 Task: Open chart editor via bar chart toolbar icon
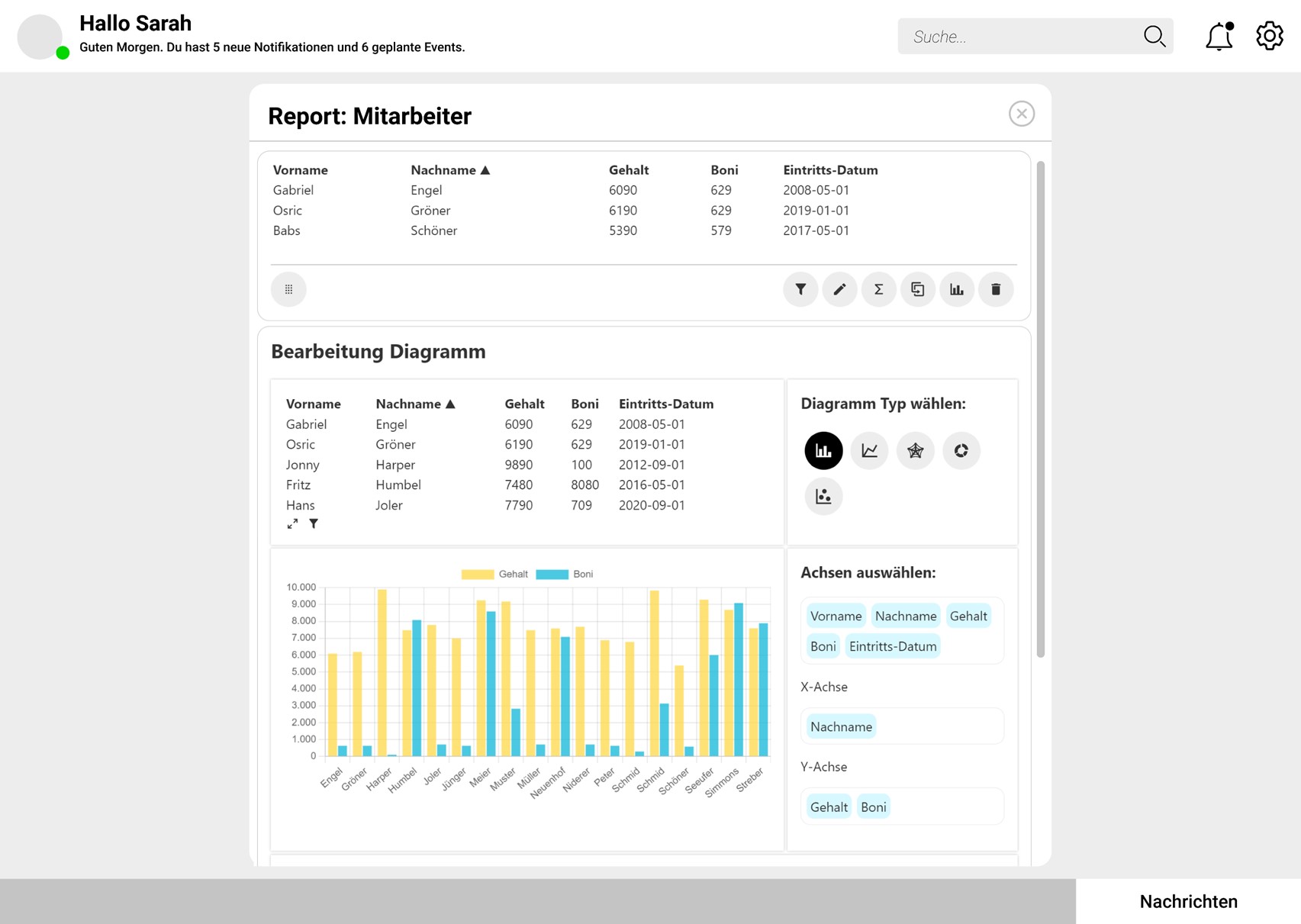pos(957,289)
